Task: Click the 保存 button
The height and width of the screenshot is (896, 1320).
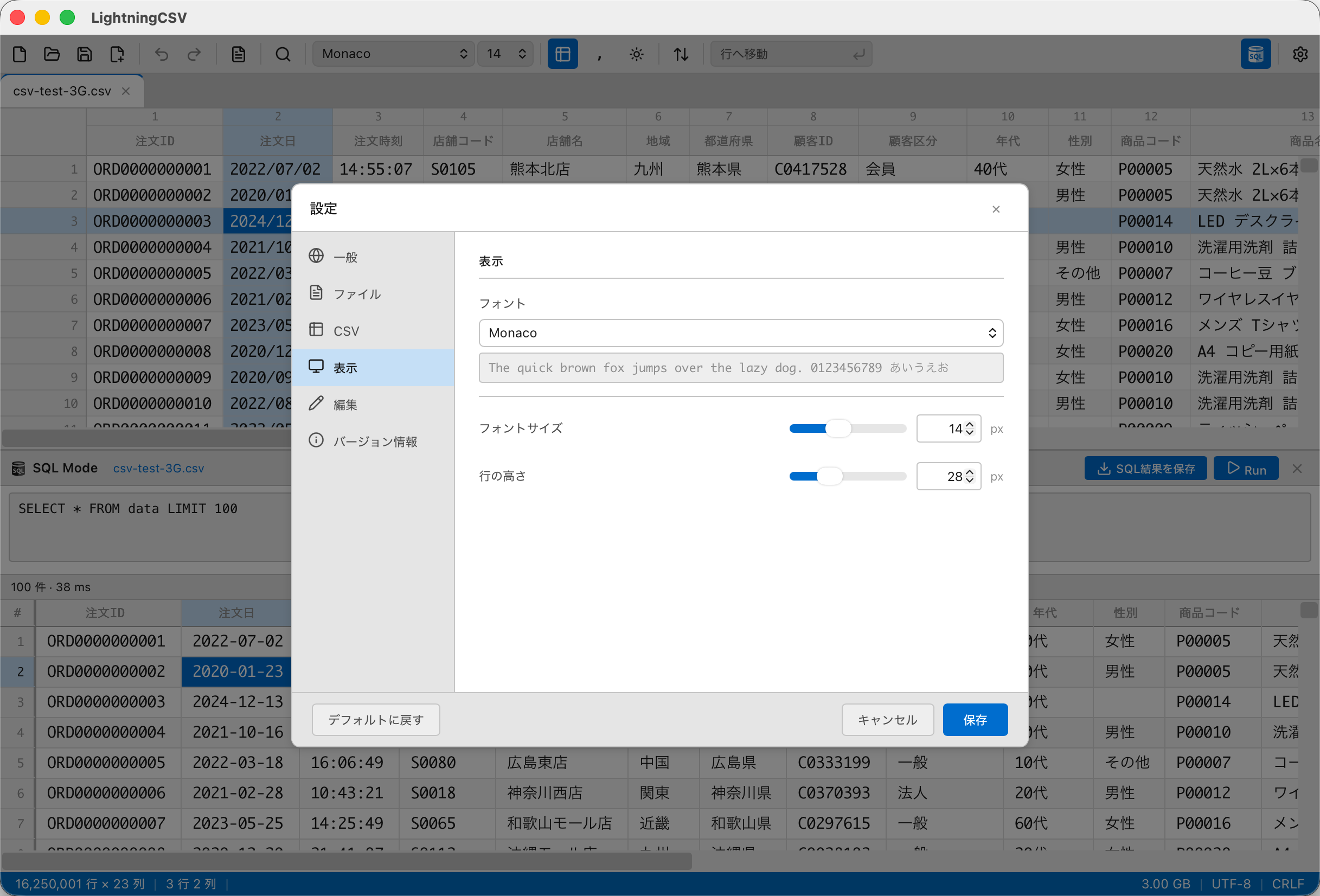Action: click(975, 720)
